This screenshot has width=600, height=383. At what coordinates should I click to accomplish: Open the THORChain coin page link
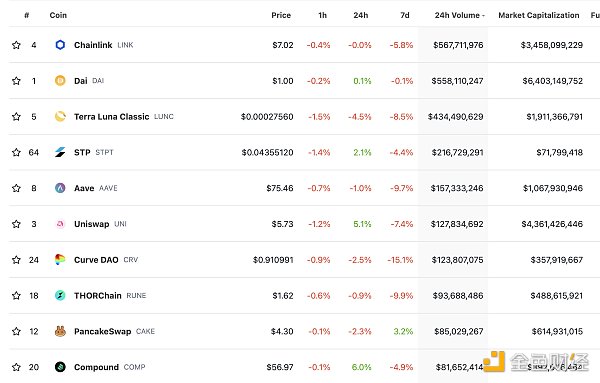click(x=98, y=295)
